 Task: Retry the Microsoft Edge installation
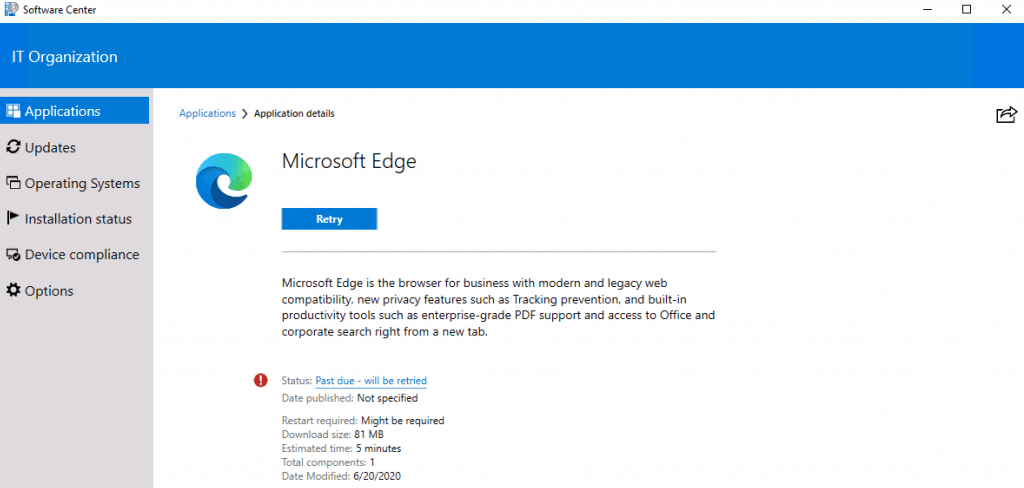click(329, 219)
